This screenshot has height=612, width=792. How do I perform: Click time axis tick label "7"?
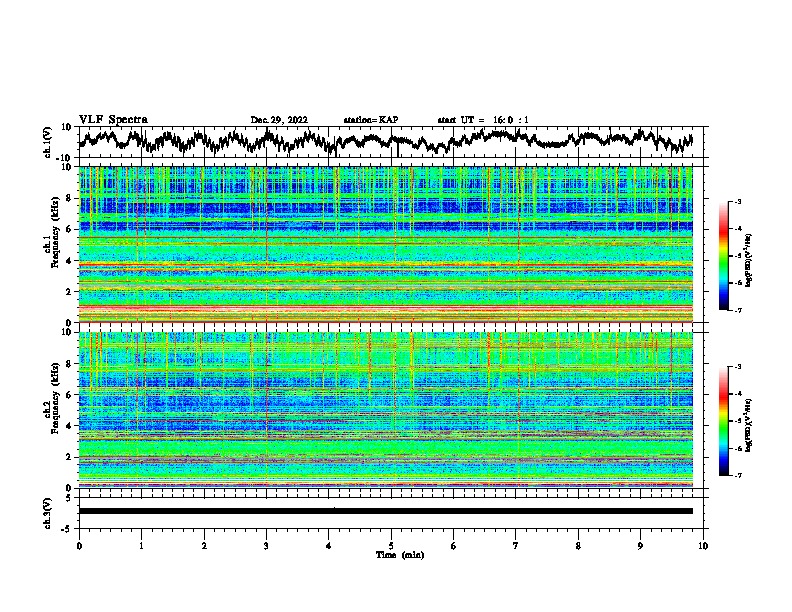point(516,546)
